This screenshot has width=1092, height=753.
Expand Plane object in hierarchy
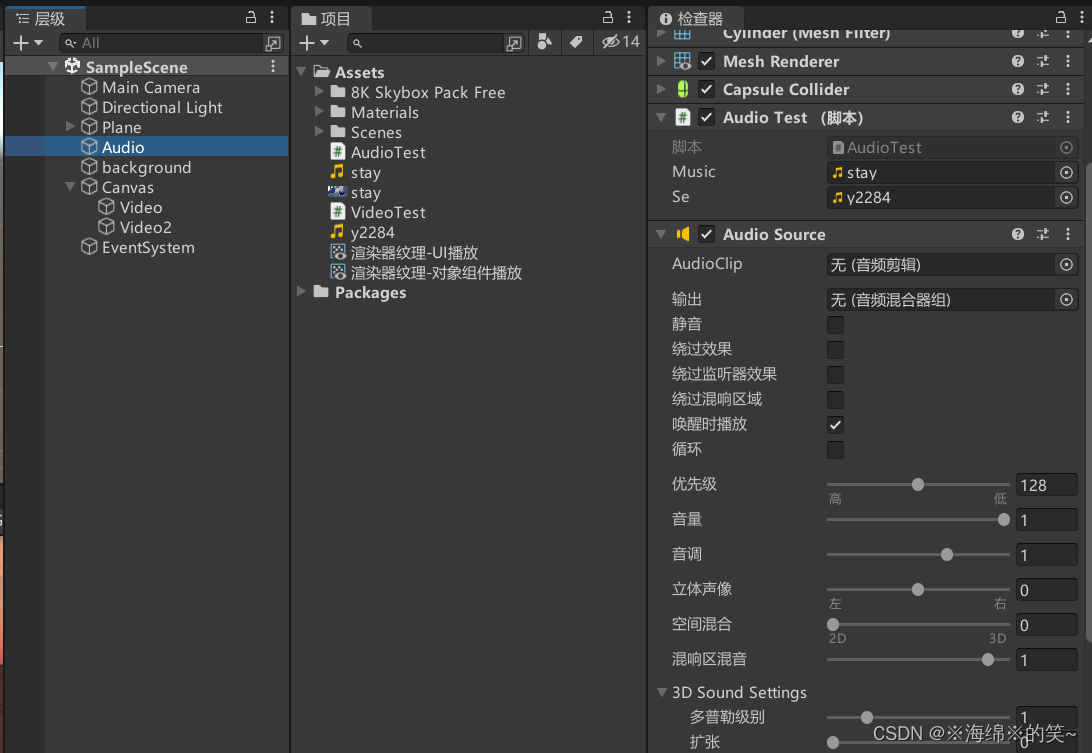pos(70,126)
